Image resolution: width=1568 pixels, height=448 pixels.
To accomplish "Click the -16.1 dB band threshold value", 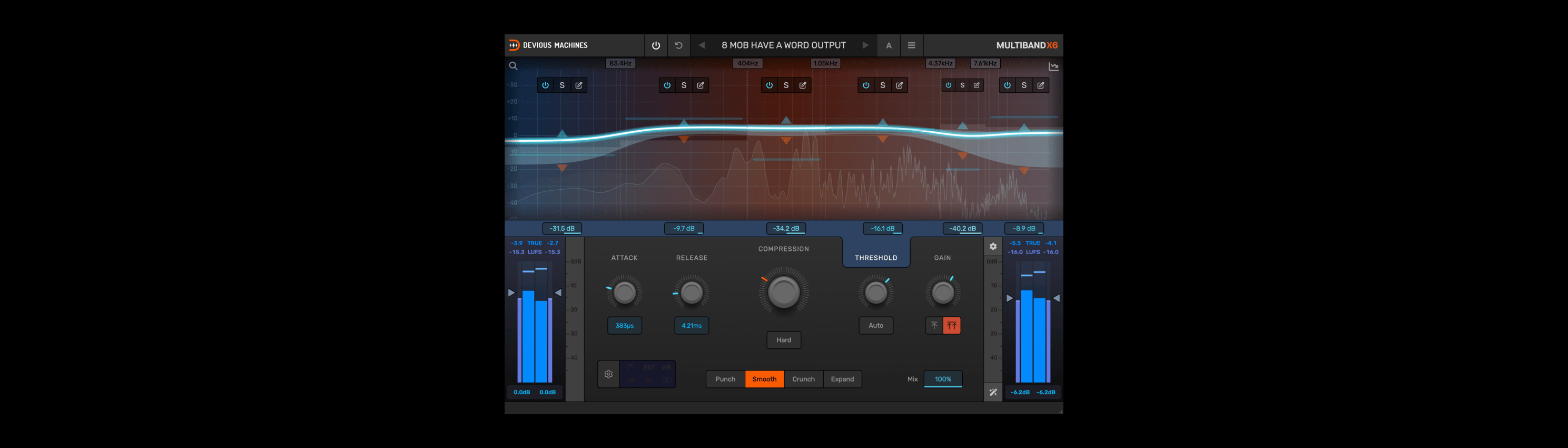I will pos(883,229).
